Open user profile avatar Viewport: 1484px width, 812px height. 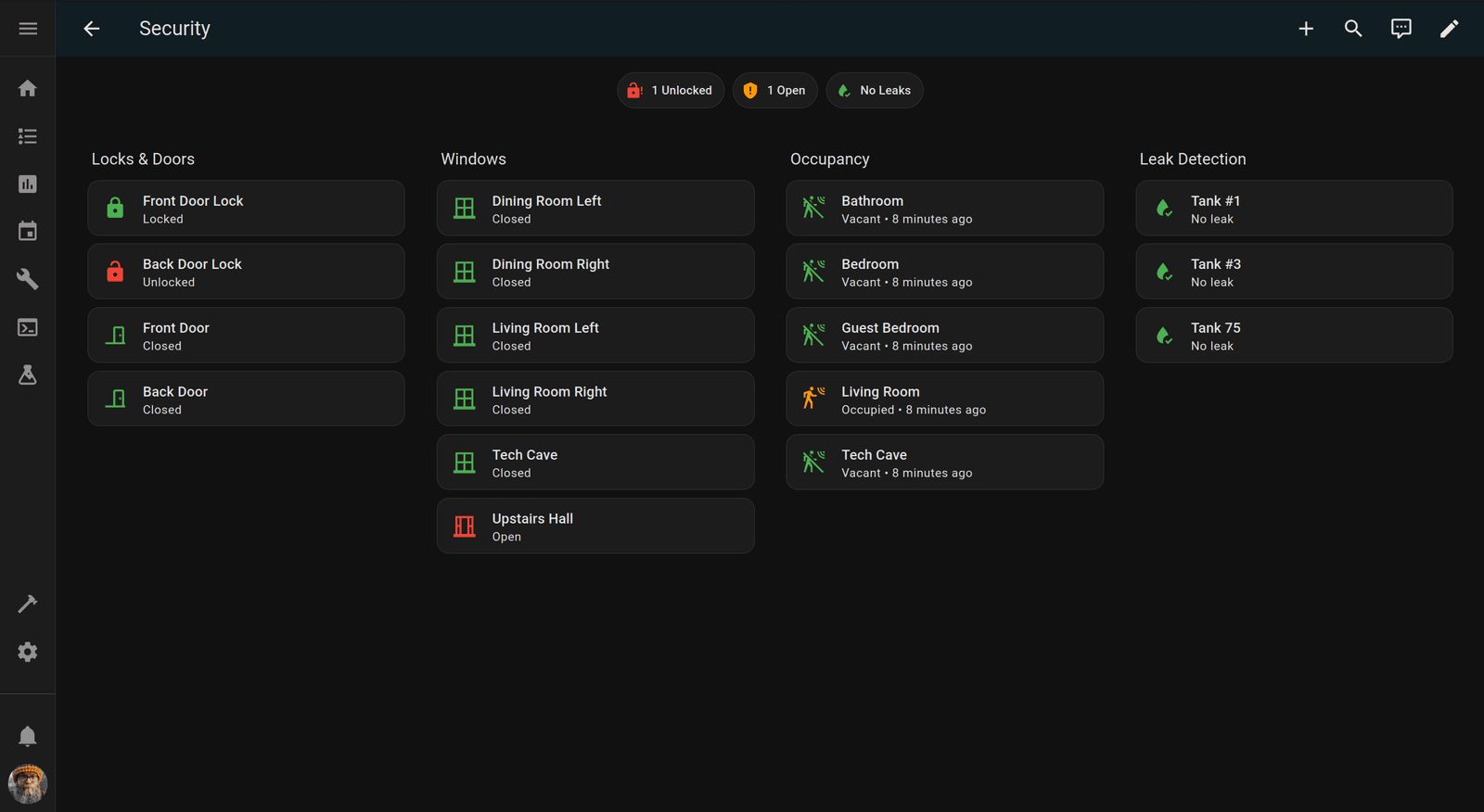[28, 784]
